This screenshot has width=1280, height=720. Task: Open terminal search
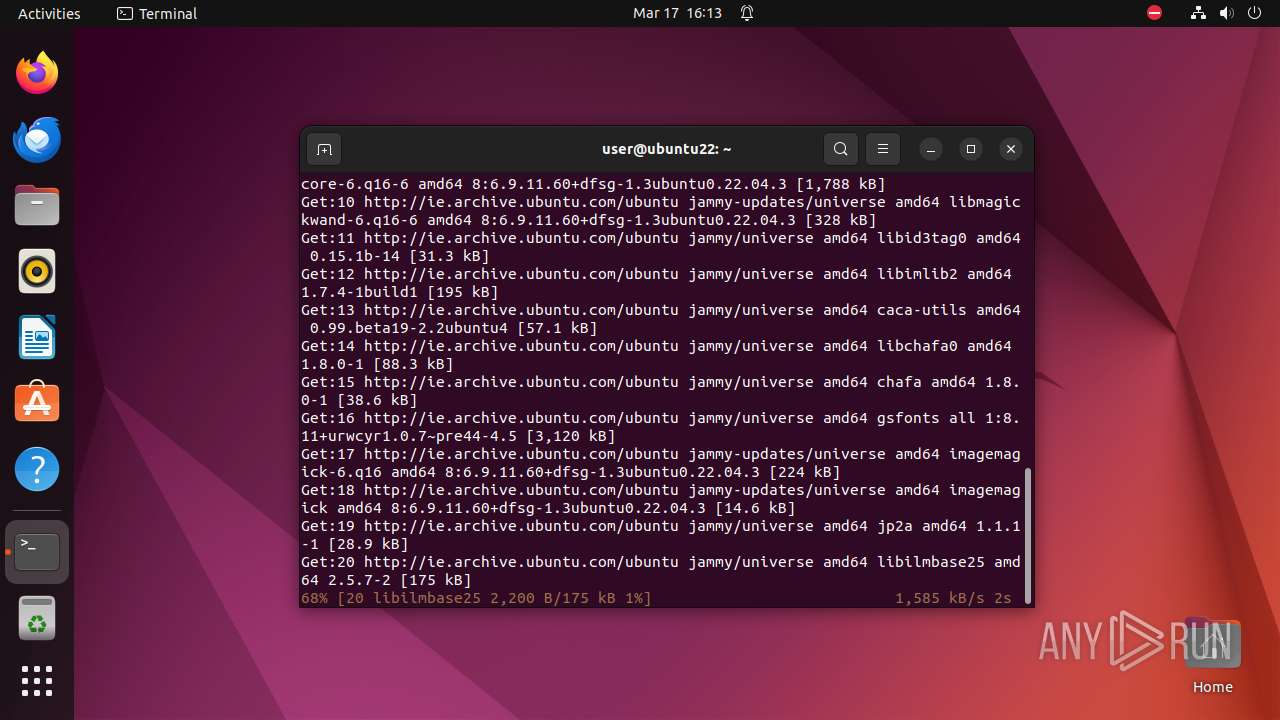coord(841,149)
